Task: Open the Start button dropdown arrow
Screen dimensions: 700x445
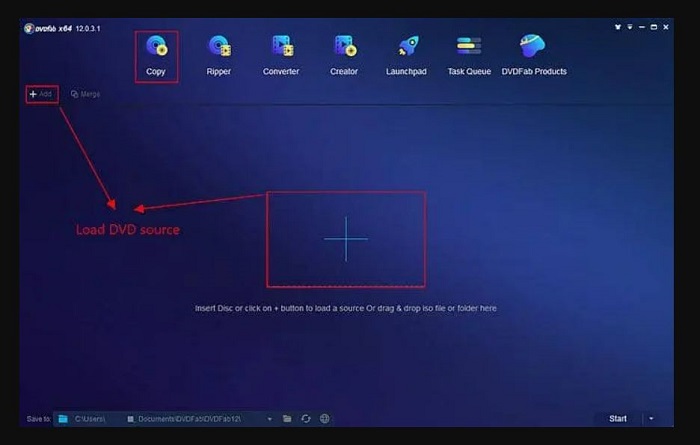Action: [x=651, y=419]
